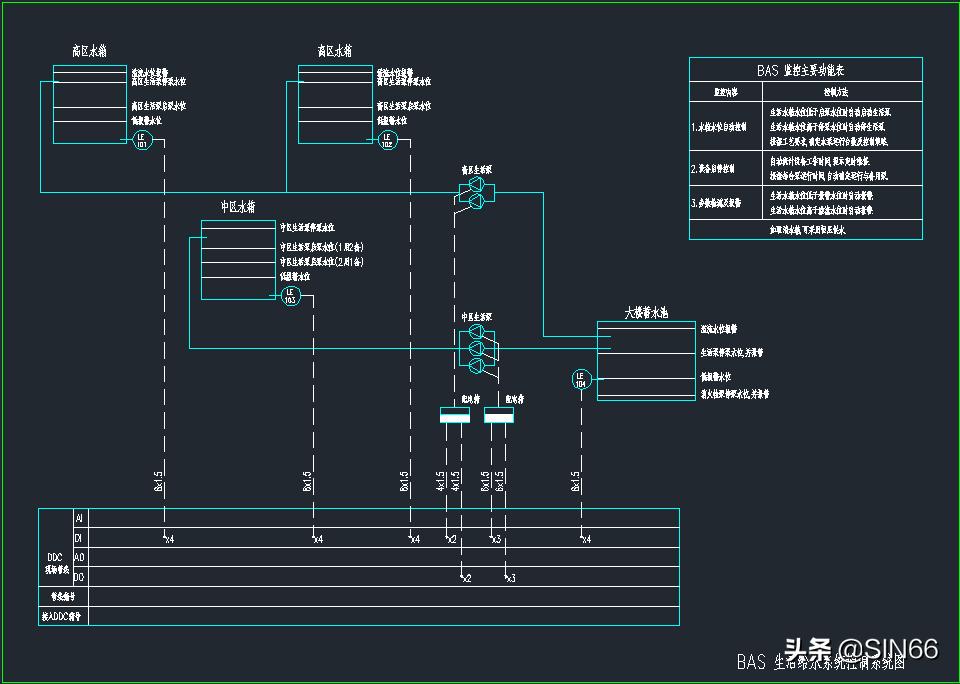
Task: Click the x3 marker in the DO row
Action: click(x=510, y=578)
